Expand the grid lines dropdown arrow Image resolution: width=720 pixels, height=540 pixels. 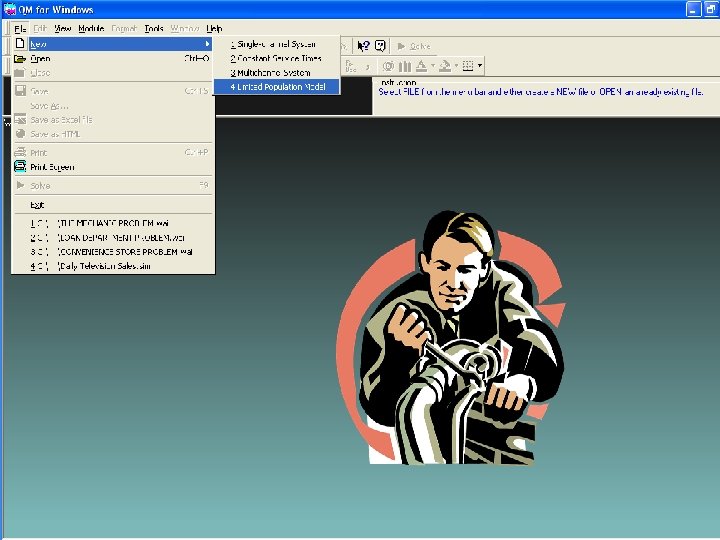point(480,66)
